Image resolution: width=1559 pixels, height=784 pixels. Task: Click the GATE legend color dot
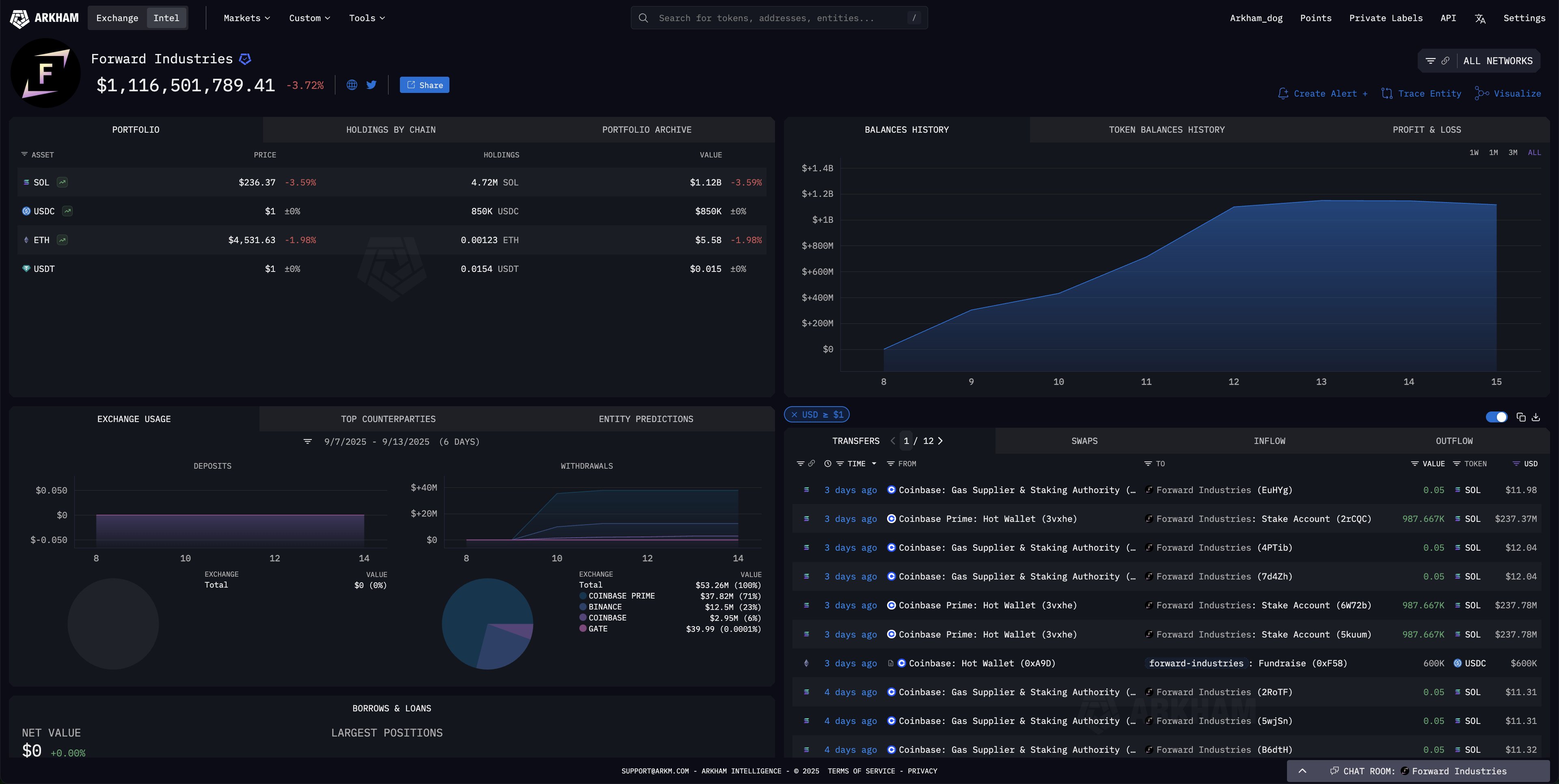(583, 629)
